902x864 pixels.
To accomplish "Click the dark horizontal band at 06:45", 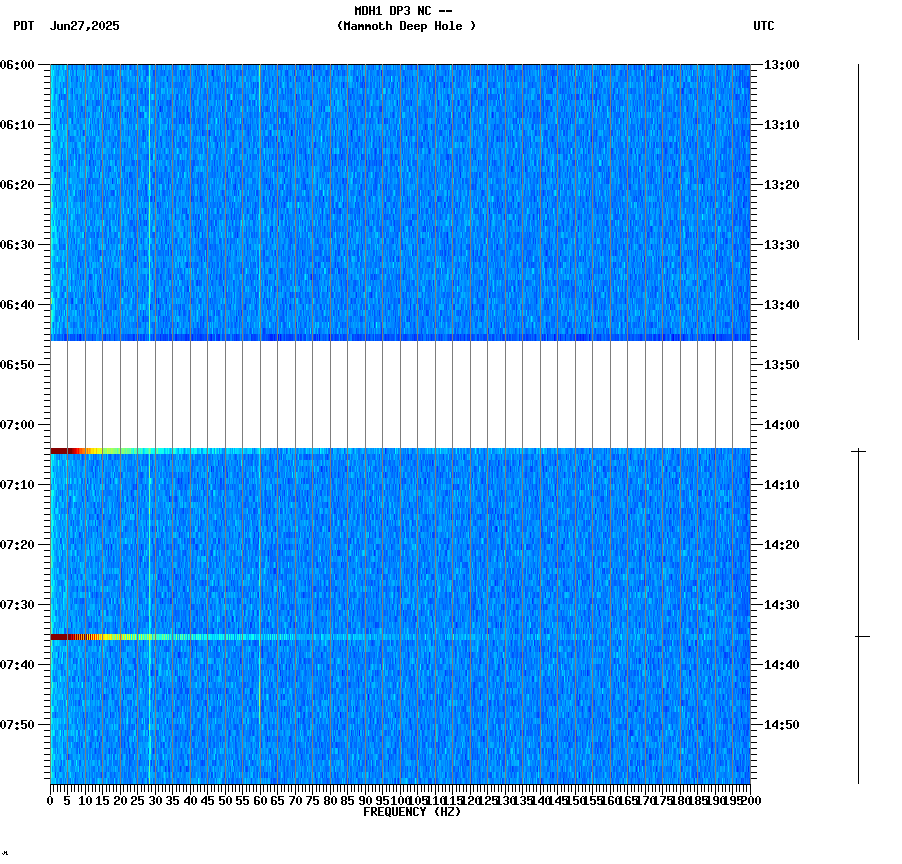I will (x=400, y=335).
